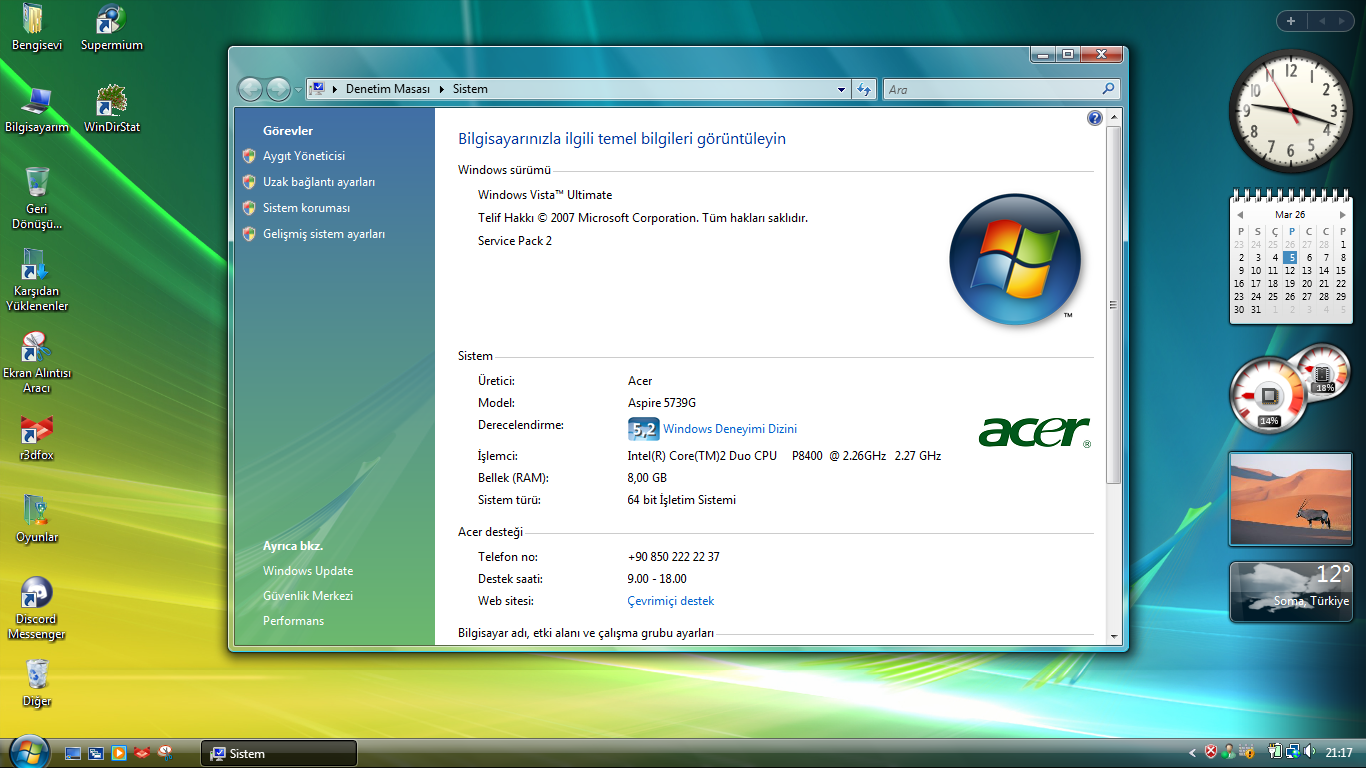Open Çevrimiçi destek web link

[x=670, y=601]
